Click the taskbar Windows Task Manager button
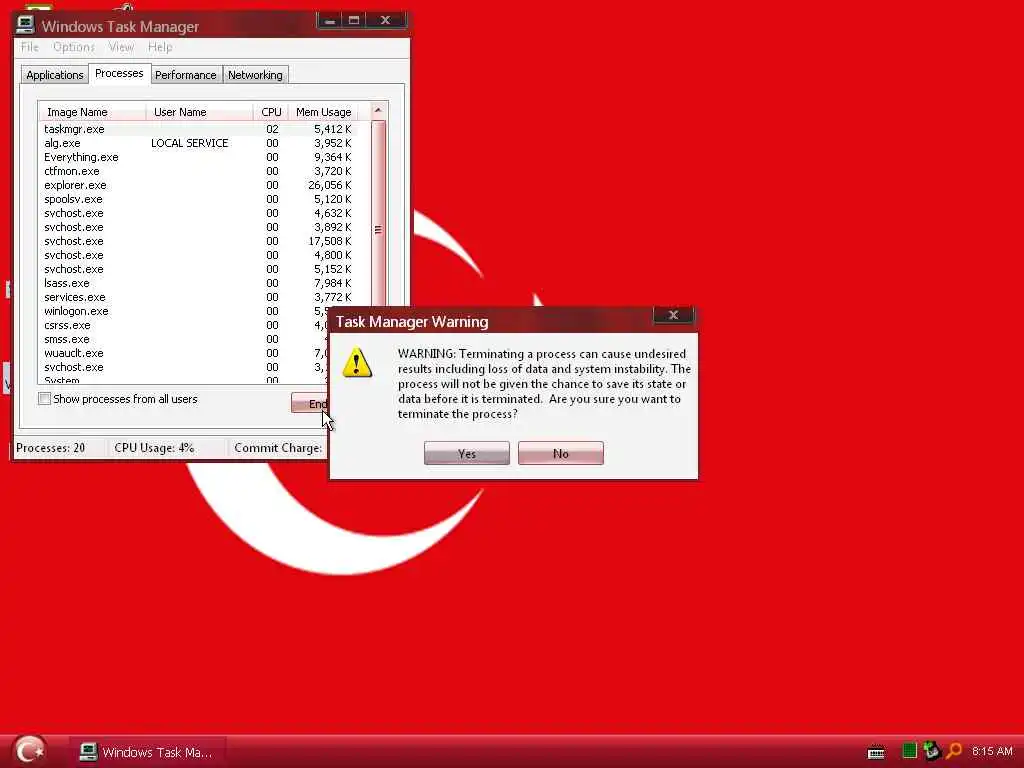Viewport: 1024px width, 768px height. pos(147,752)
